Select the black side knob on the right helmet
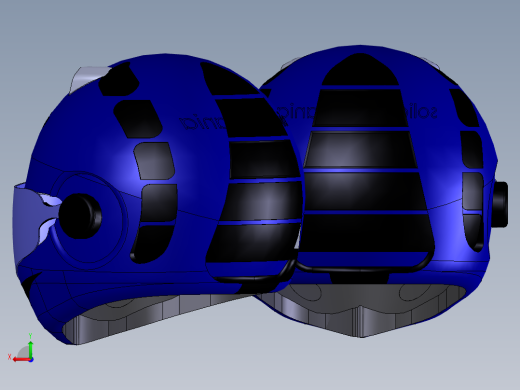Screen dimensions: 520x390 coord(500,204)
